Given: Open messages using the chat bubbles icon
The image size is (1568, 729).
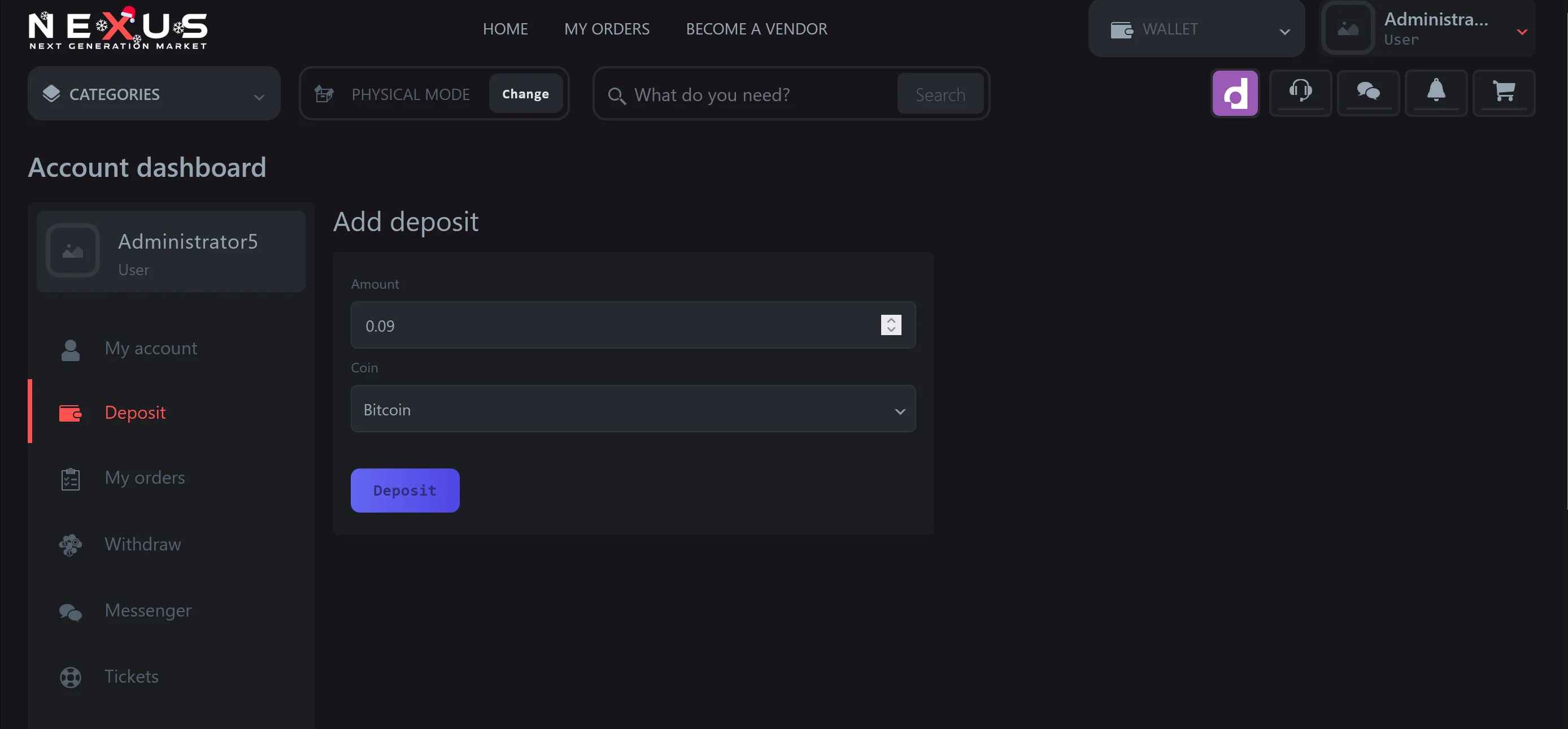Looking at the screenshot, I should click(1369, 93).
